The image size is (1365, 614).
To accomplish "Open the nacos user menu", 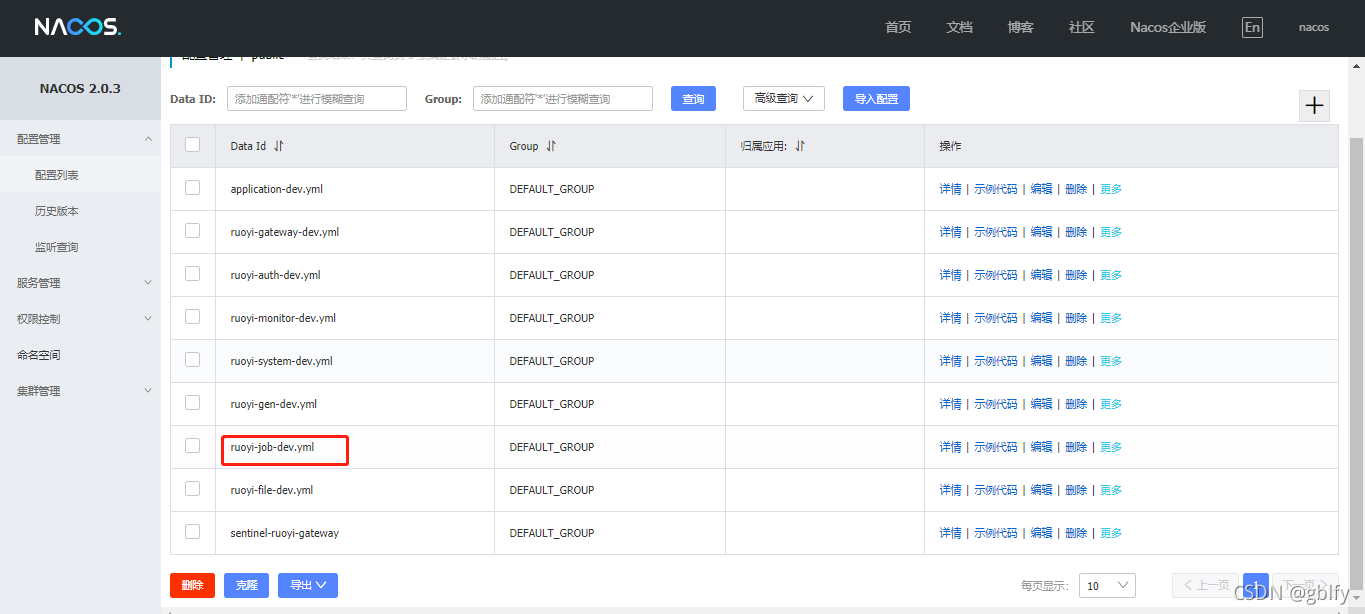I will (1314, 27).
